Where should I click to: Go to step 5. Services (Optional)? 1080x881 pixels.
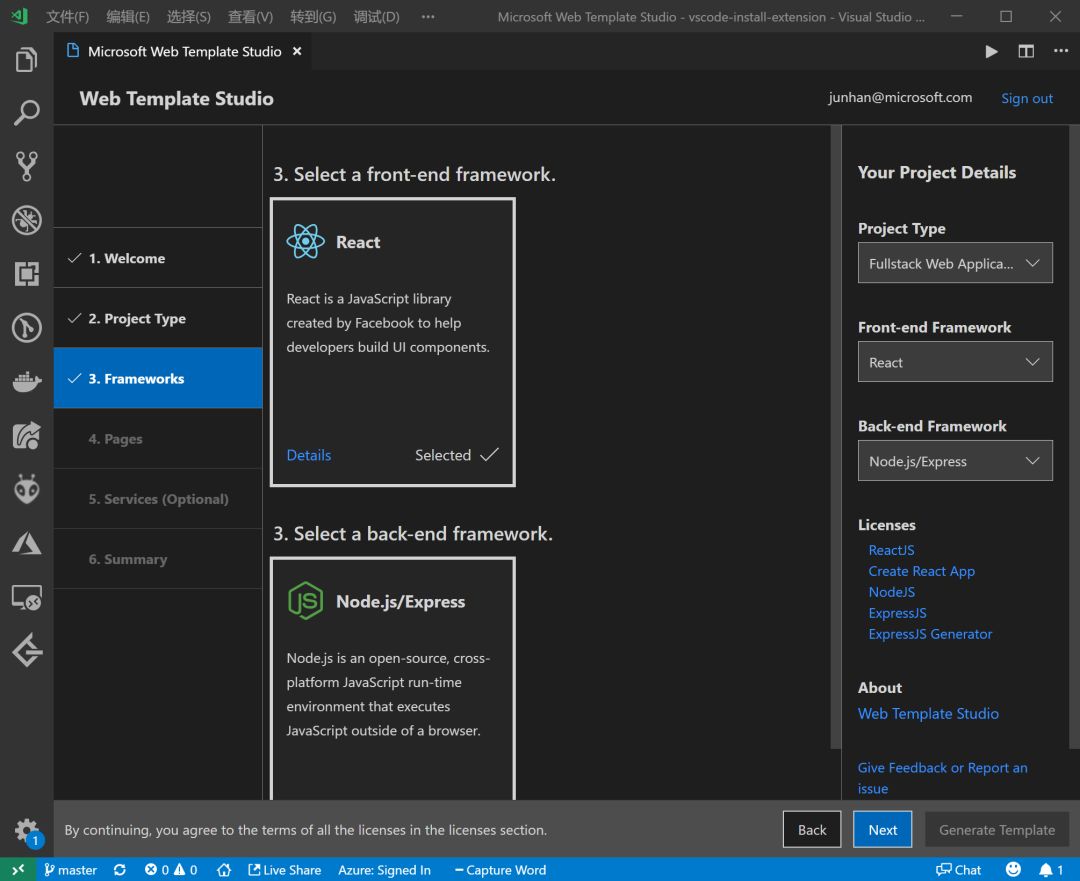point(158,499)
